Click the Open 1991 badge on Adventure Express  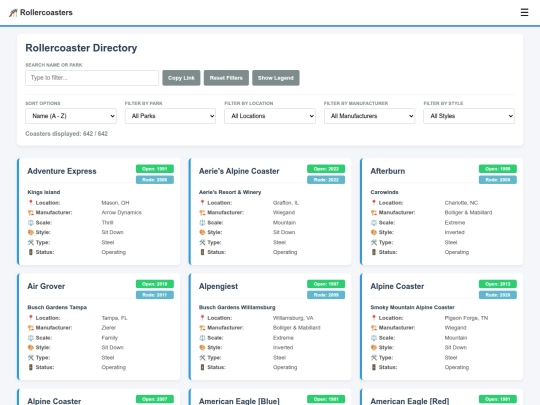click(x=155, y=169)
